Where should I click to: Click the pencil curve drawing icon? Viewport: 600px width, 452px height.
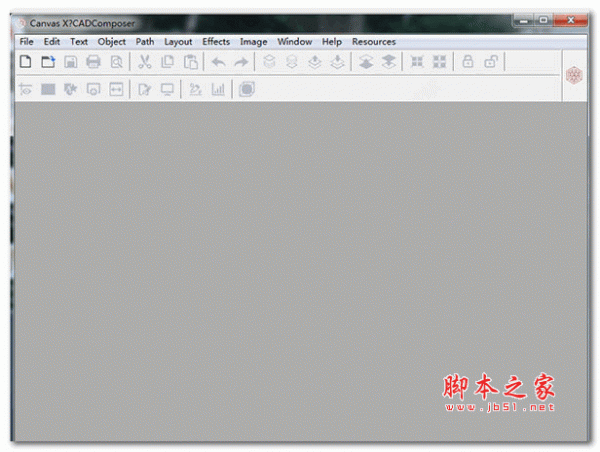click(196, 89)
